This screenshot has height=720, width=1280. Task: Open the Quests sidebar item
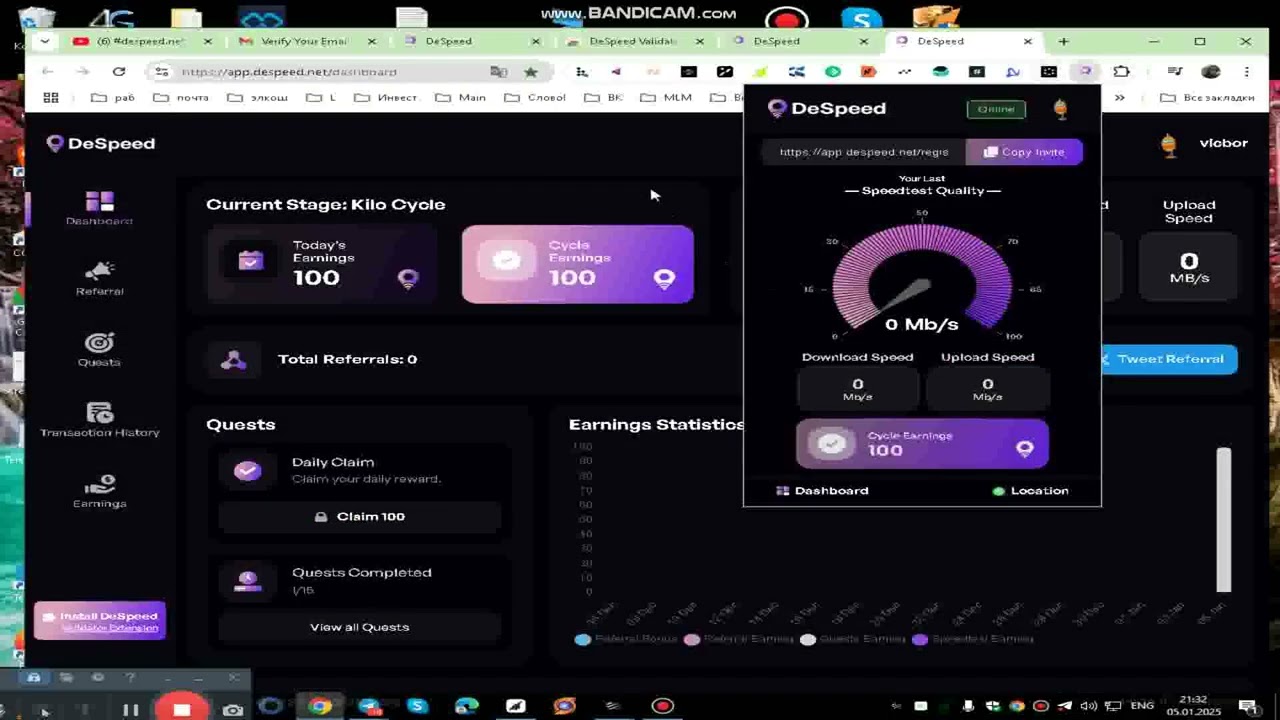click(x=99, y=350)
